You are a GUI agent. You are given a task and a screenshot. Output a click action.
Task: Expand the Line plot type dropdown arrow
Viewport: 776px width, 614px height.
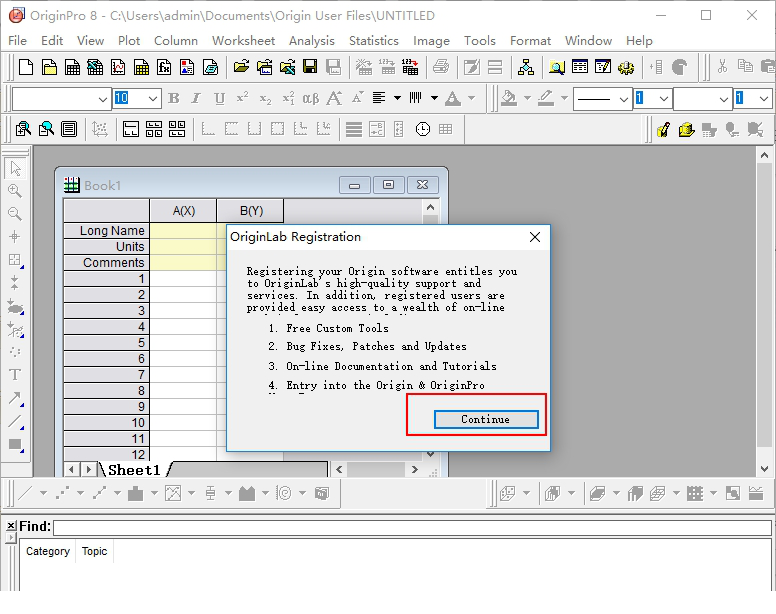(x=44, y=493)
